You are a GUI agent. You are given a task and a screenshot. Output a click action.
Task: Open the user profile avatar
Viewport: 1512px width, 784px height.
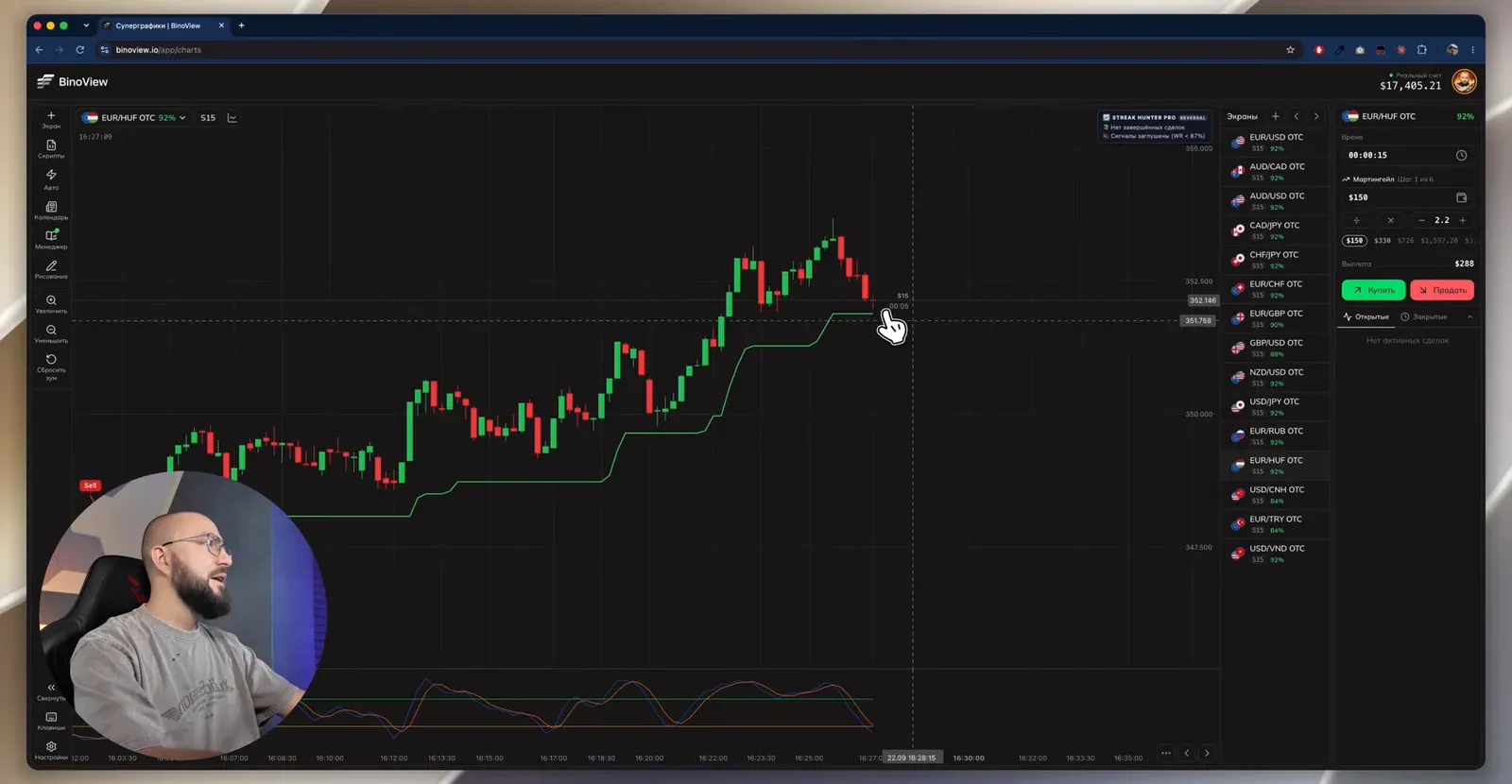pos(1464,82)
